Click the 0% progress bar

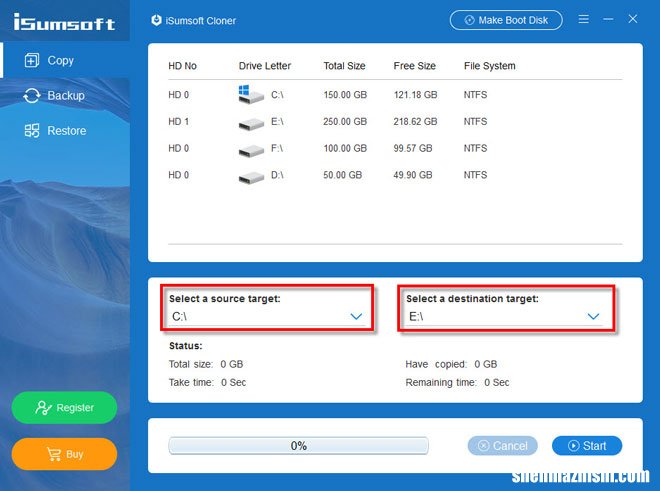(x=298, y=446)
